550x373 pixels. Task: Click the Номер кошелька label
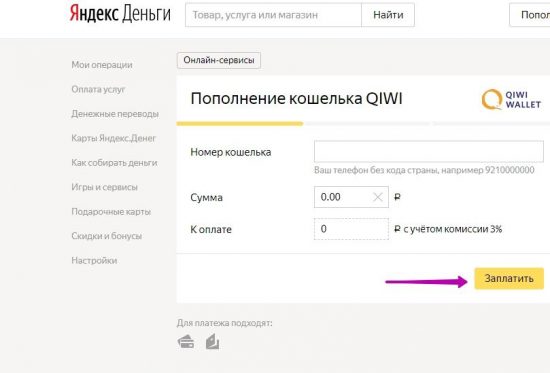point(231,152)
